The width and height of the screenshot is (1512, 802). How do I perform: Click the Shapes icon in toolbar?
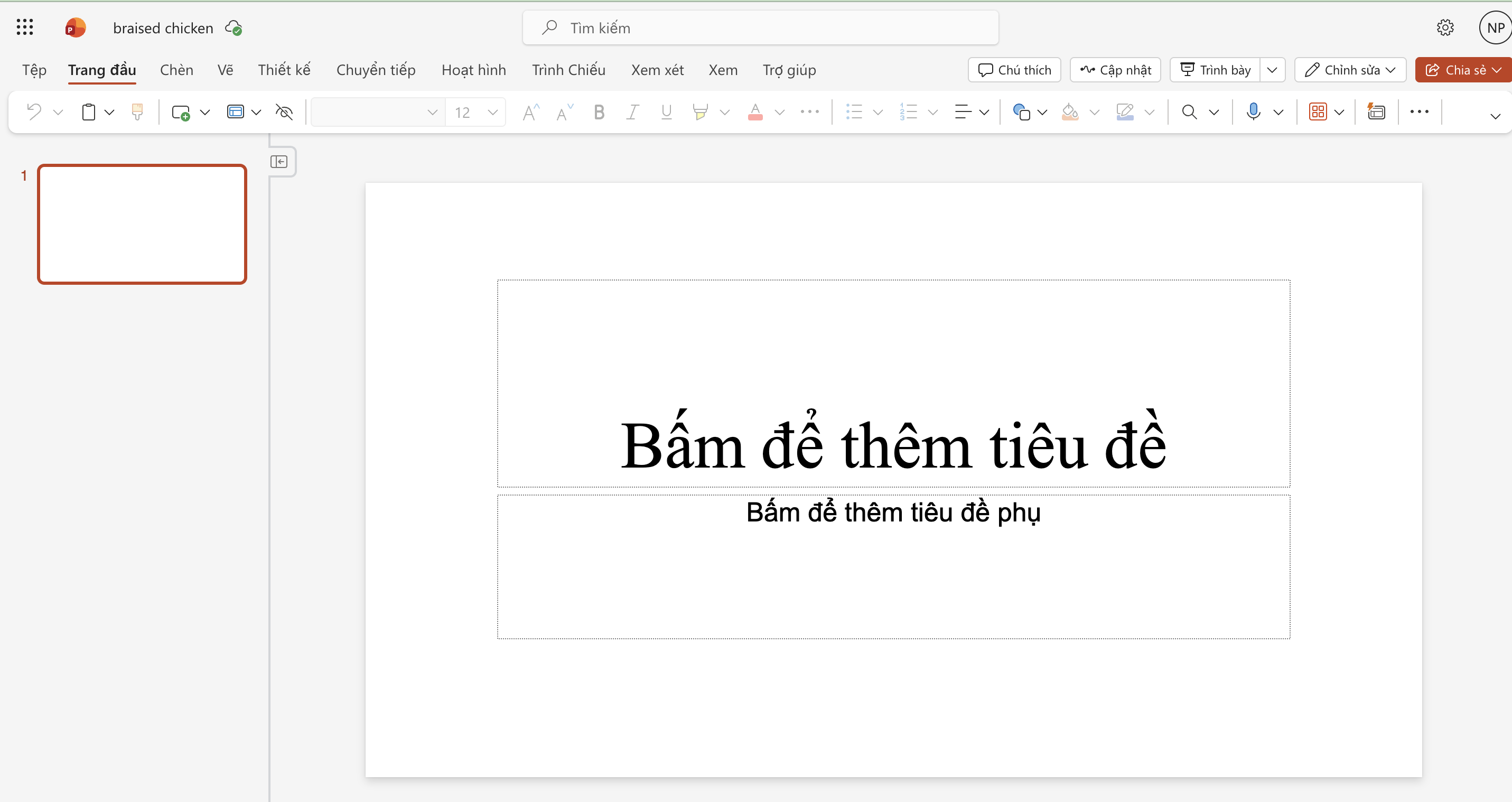tap(1021, 111)
